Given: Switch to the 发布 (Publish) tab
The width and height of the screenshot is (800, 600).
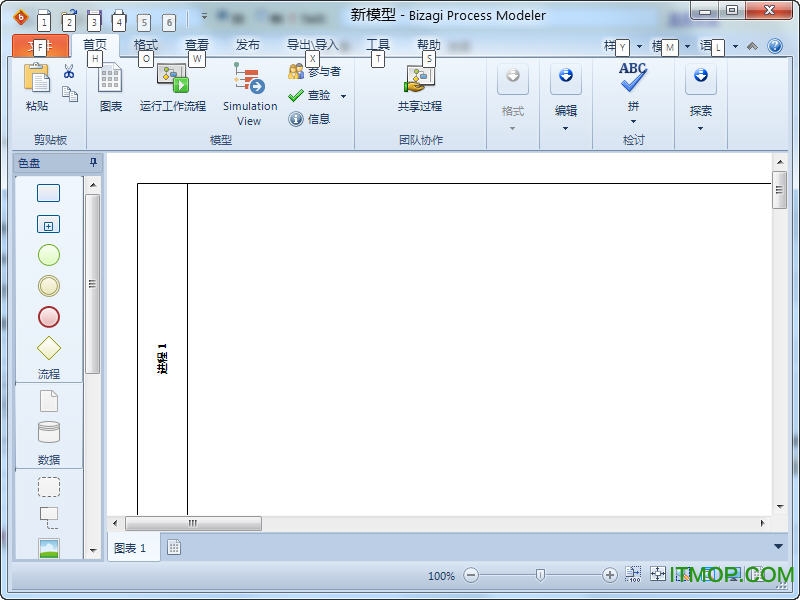Looking at the screenshot, I should [x=247, y=45].
